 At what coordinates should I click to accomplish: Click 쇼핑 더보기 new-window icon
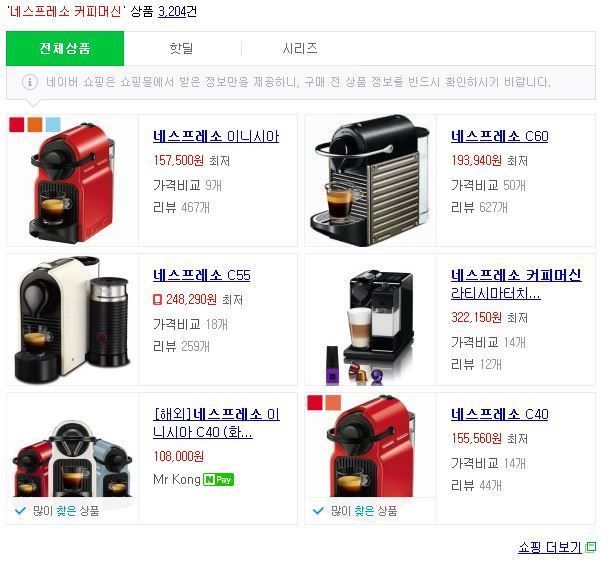coord(591,547)
